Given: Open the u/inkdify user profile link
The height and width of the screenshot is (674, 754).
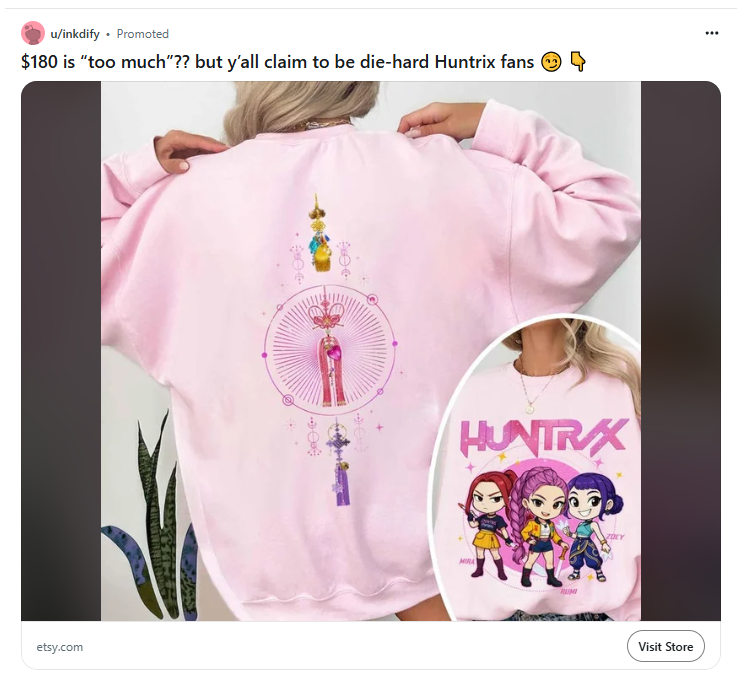Looking at the screenshot, I should tap(75, 34).
